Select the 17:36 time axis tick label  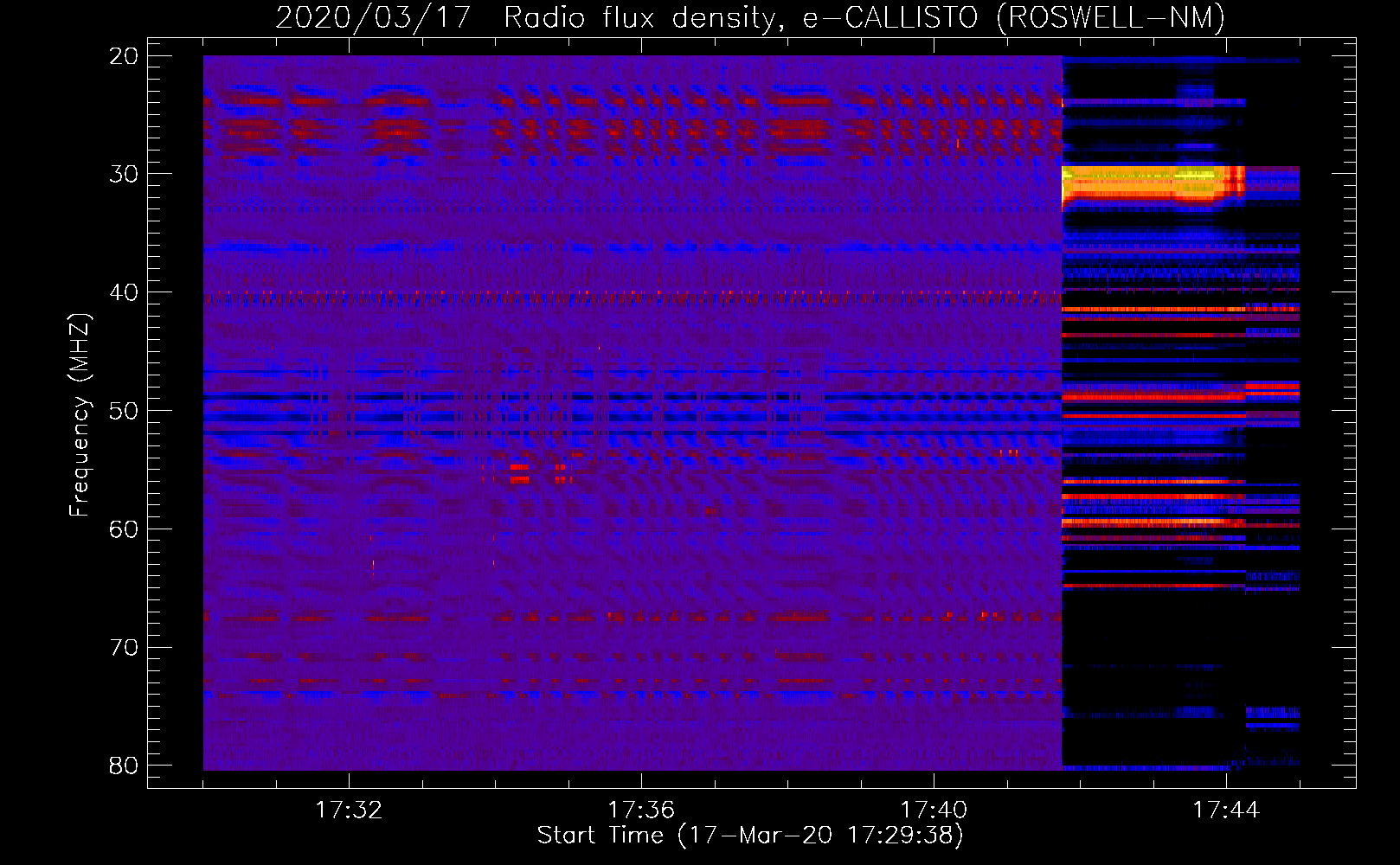(641, 811)
